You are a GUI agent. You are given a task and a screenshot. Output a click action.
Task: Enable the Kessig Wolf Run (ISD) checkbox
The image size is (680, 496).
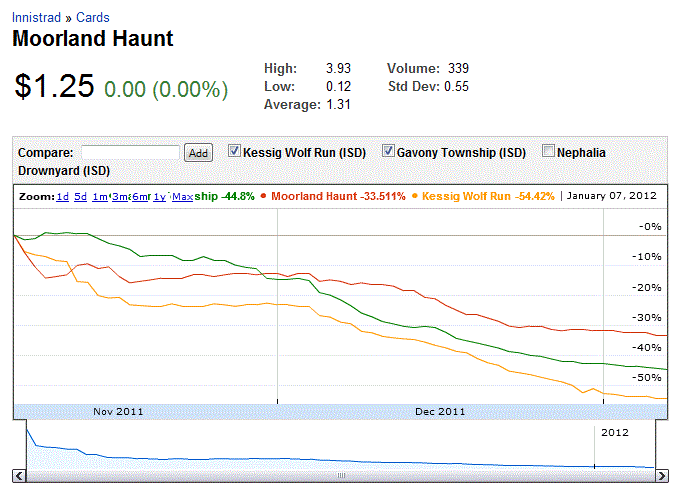point(235,152)
